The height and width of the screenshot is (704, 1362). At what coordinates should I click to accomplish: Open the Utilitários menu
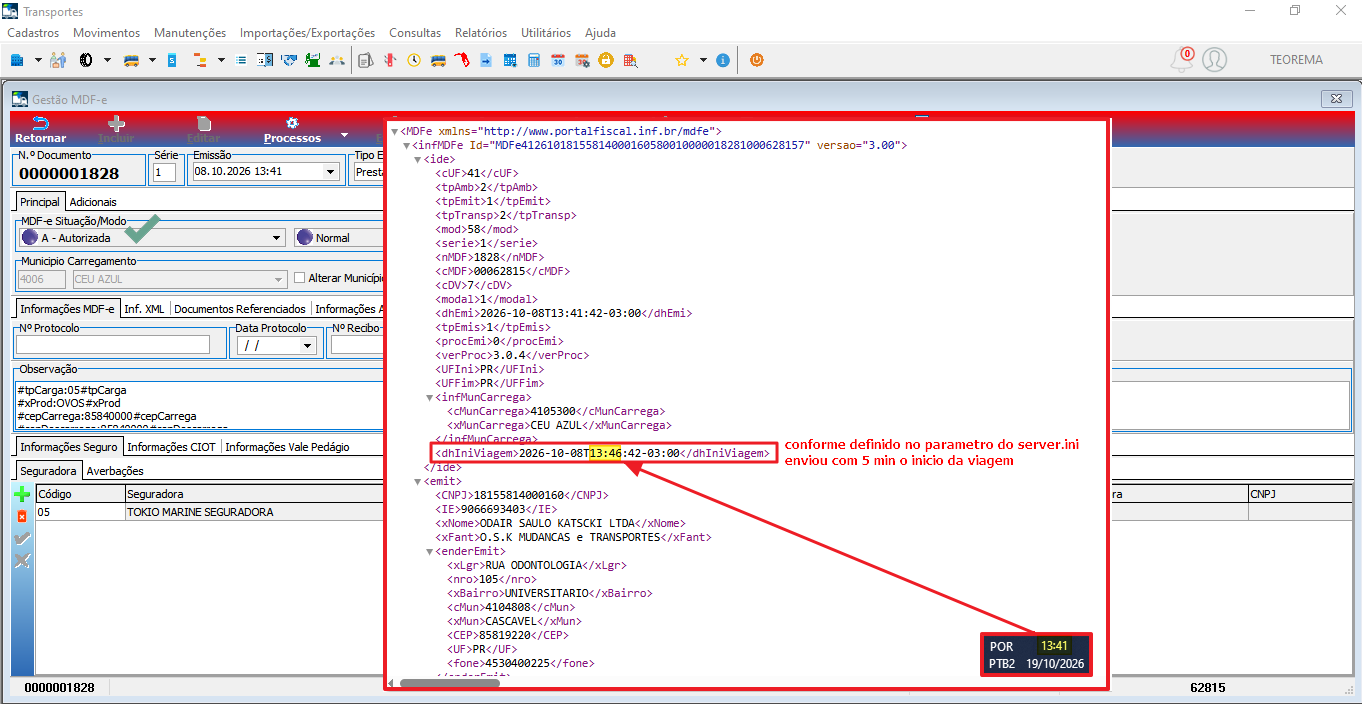tap(546, 33)
